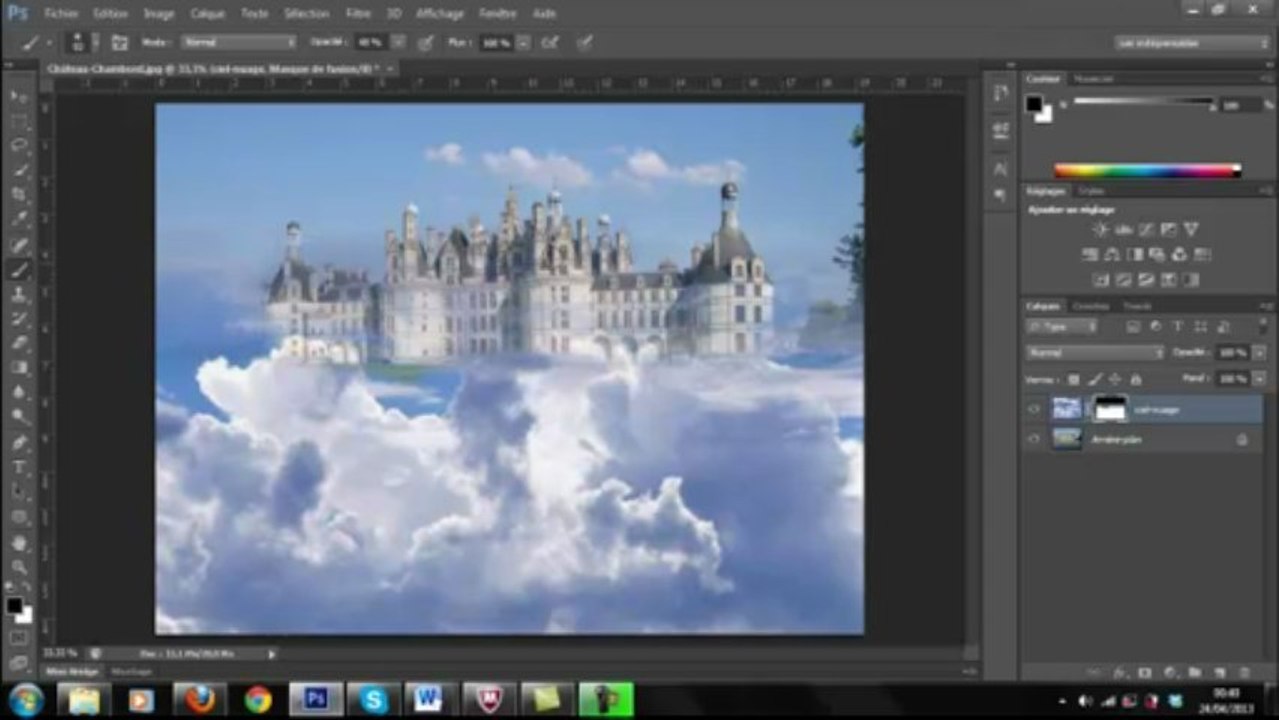
Task: Select the Pen tool
Action: (19, 442)
